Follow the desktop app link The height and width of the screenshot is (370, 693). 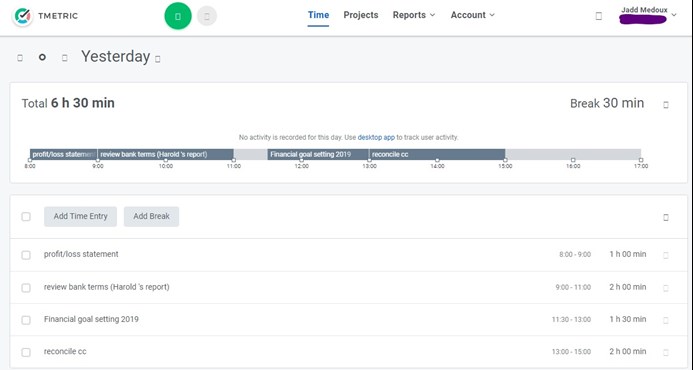[376, 137]
